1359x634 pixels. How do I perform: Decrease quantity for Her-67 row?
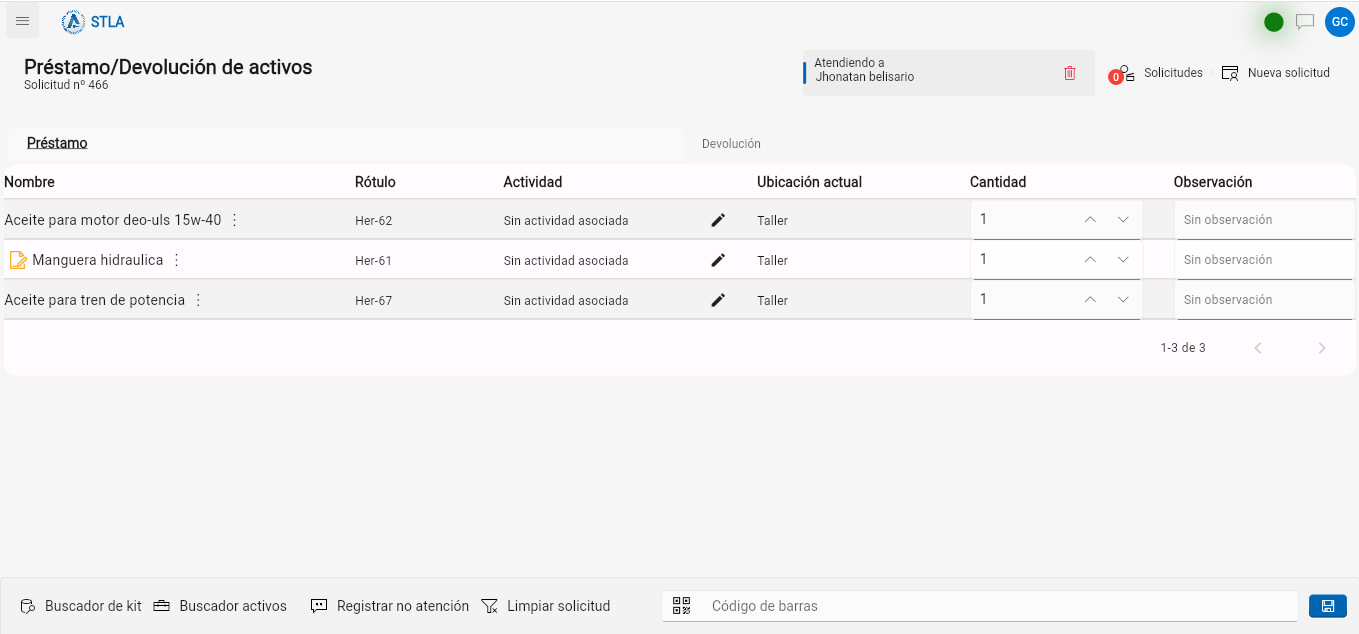tap(1123, 300)
